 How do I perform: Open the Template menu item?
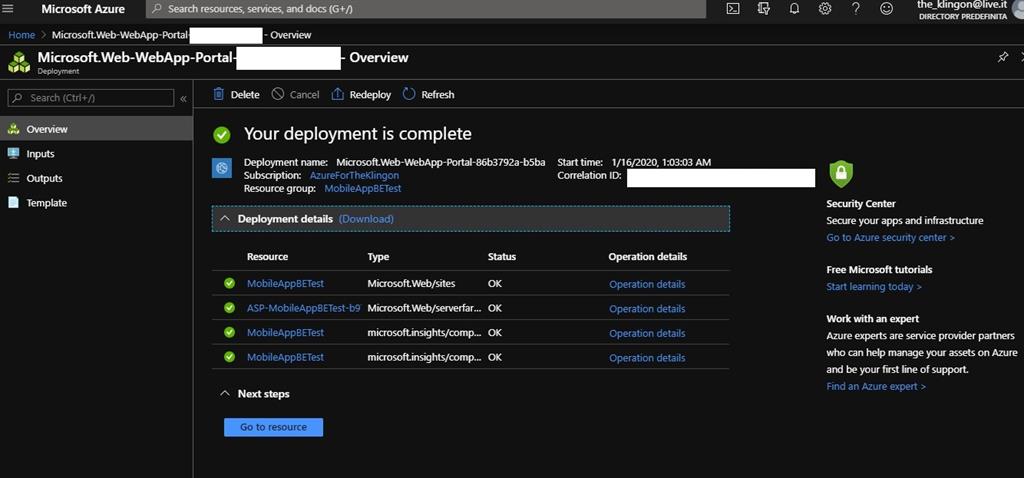(x=96, y=203)
